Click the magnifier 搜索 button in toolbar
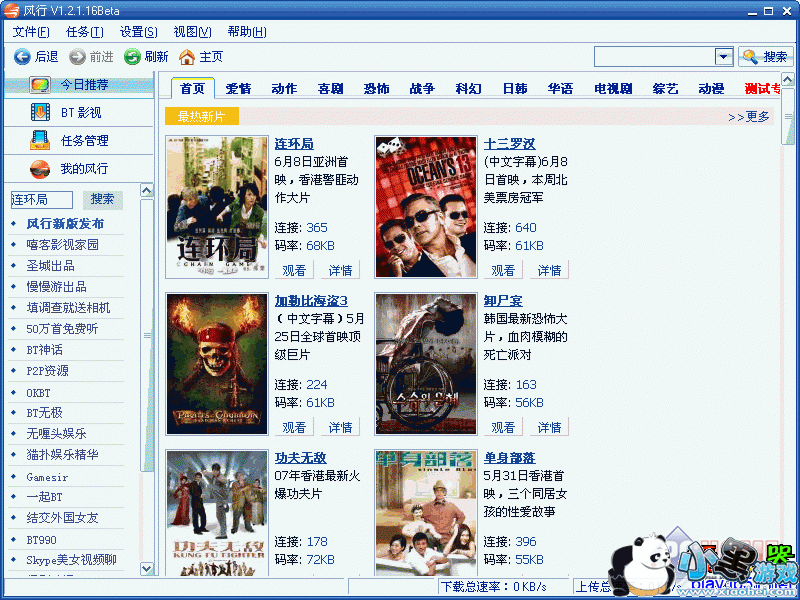800x600 pixels. pos(765,57)
